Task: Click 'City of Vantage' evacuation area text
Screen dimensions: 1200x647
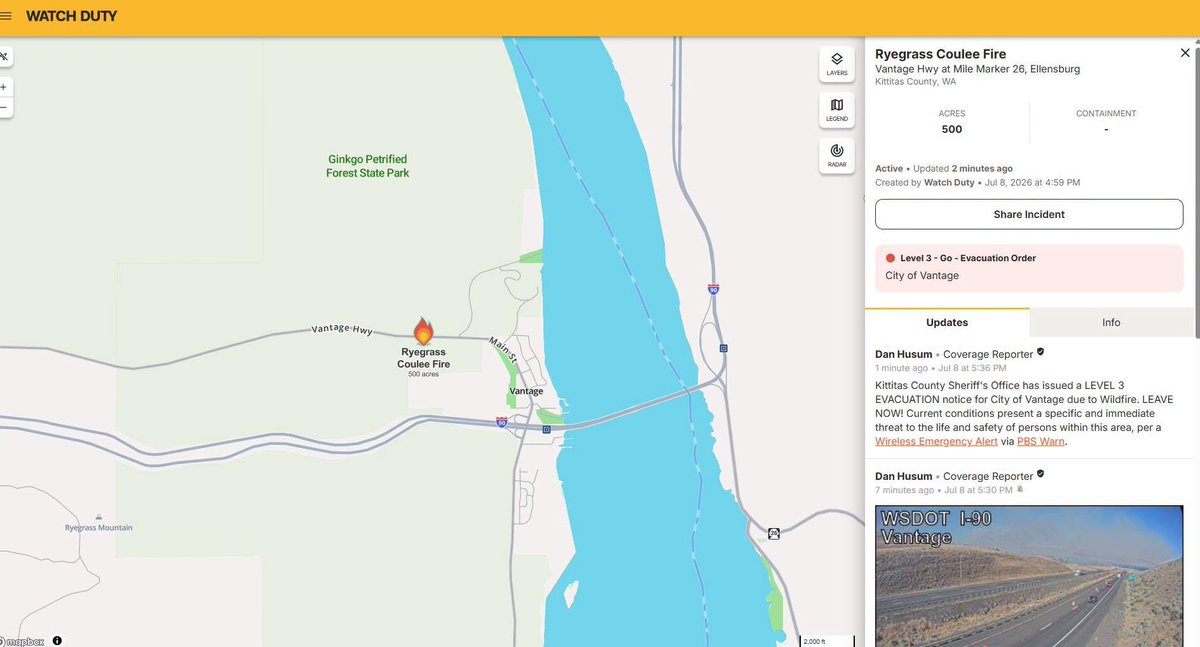Action: [922, 275]
